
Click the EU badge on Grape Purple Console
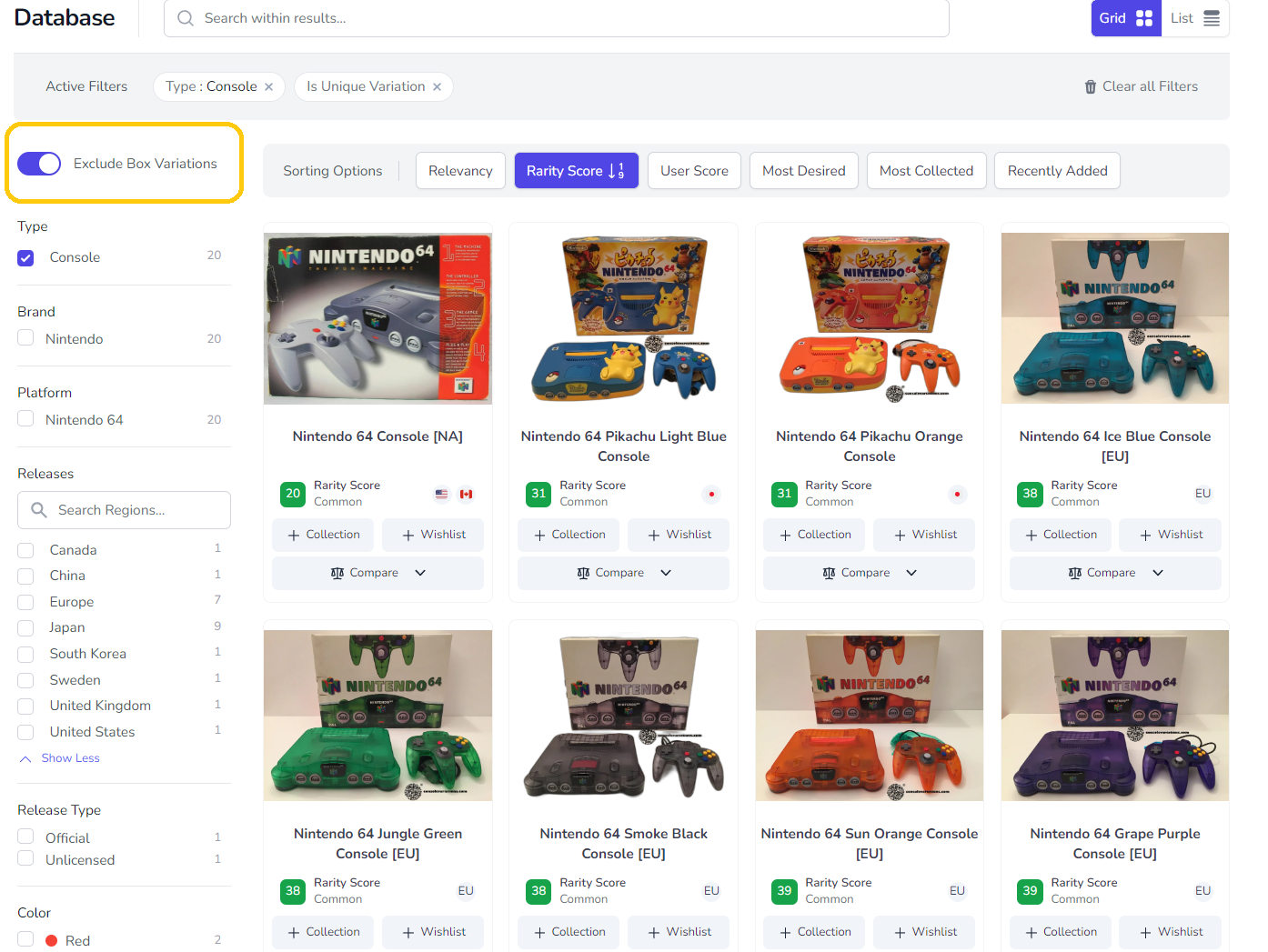[x=1203, y=891]
